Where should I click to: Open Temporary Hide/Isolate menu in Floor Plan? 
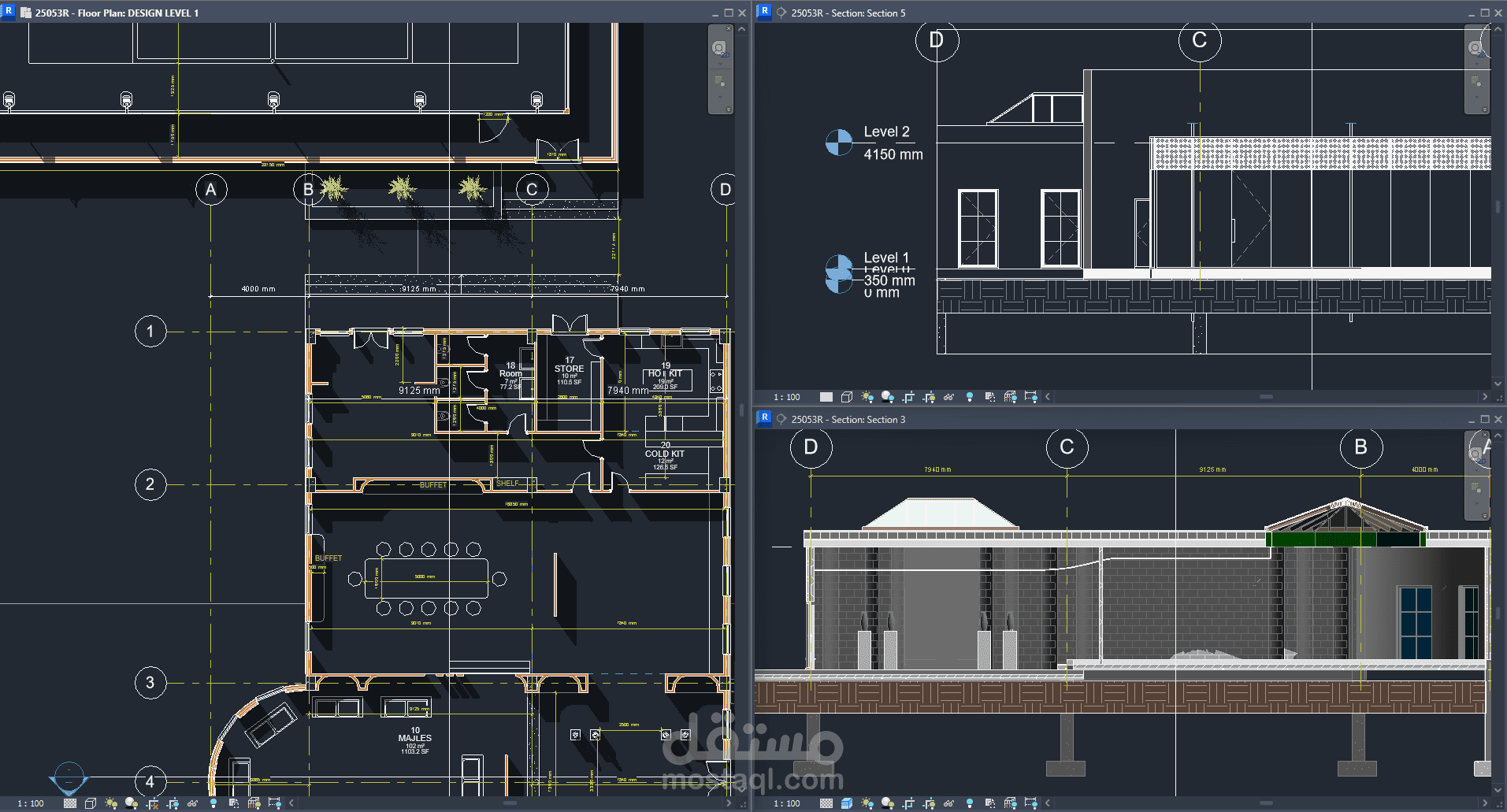(x=193, y=803)
